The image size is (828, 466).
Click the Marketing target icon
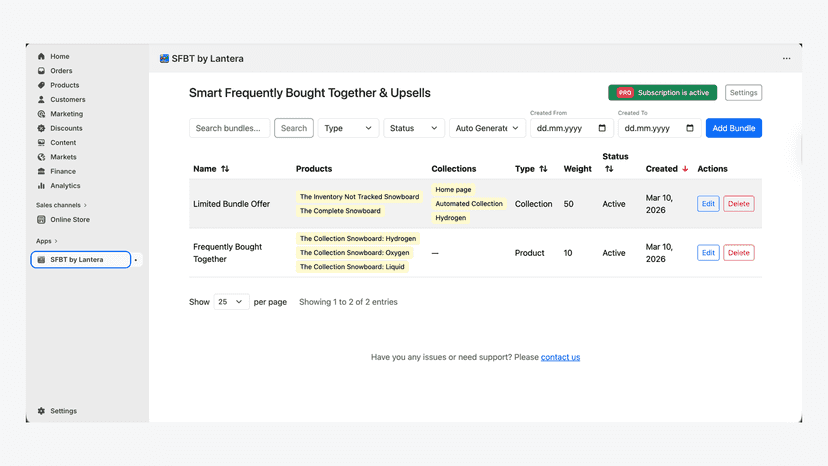coord(41,114)
